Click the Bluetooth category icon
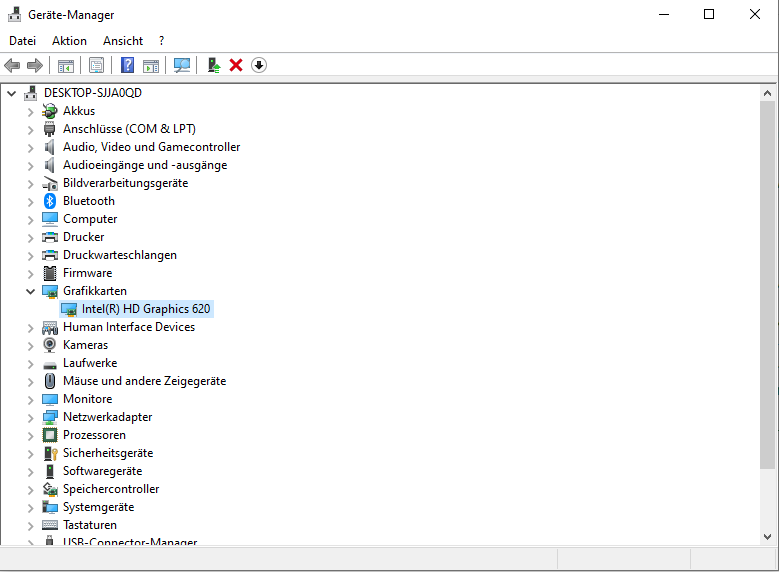Image resolution: width=779 pixels, height=572 pixels. point(50,201)
